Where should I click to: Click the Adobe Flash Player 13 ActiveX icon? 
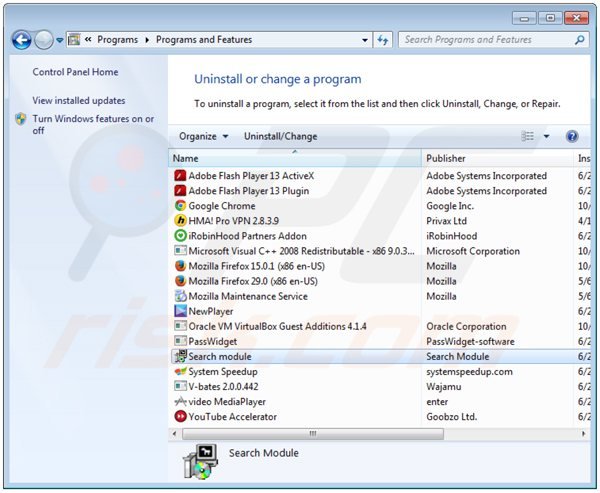pos(180,176)
